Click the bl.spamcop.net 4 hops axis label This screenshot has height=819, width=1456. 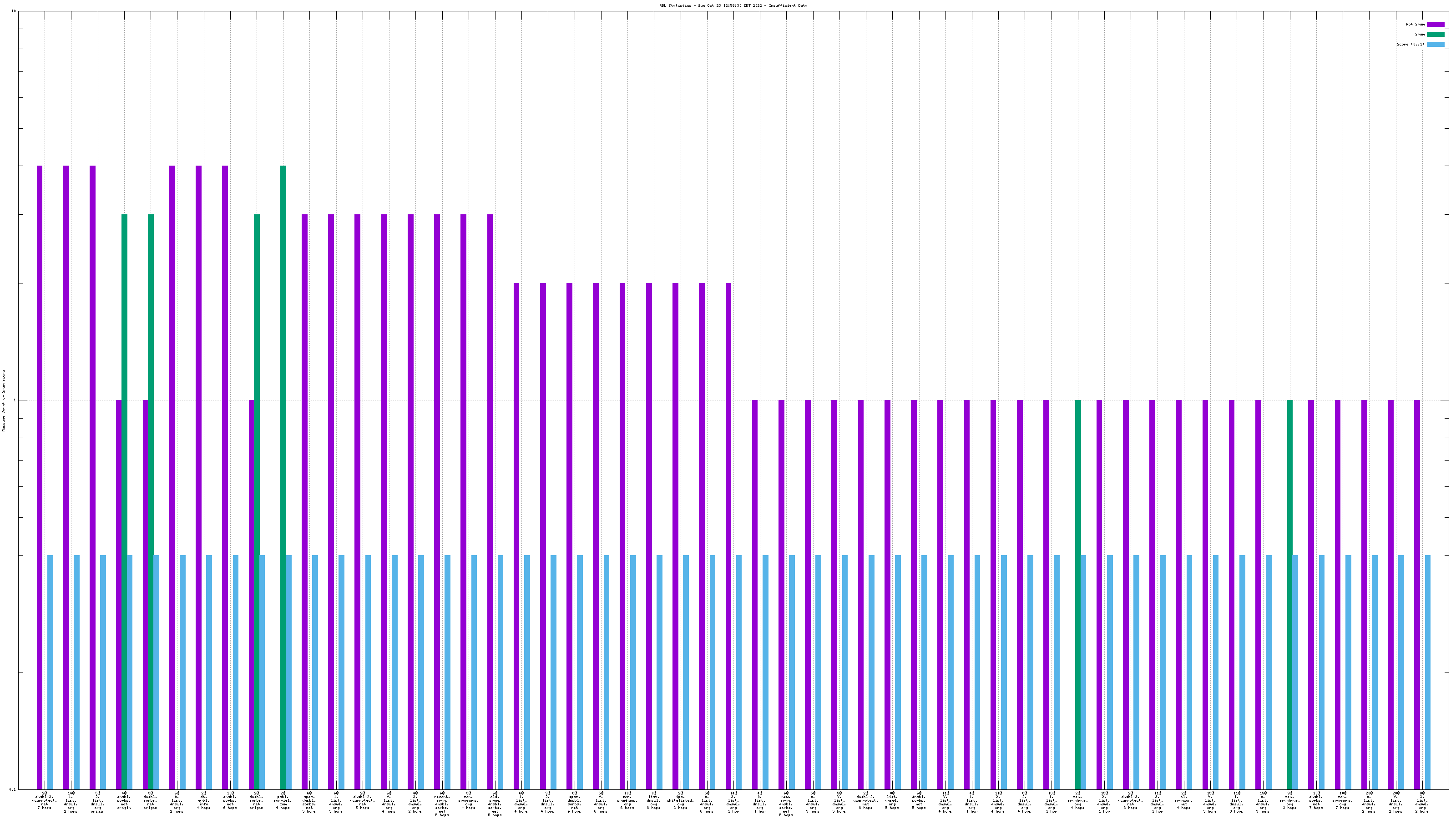1183,800
